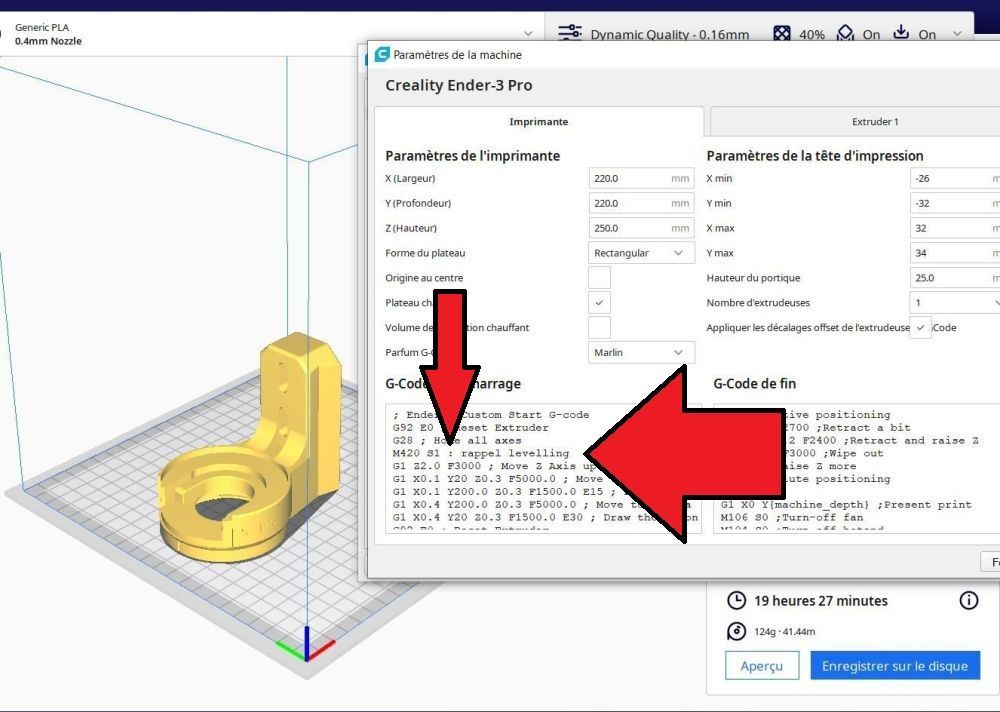Click the Cura logo in dialog title
This screenshot has height=712, width=1000.
click(381, 54)
